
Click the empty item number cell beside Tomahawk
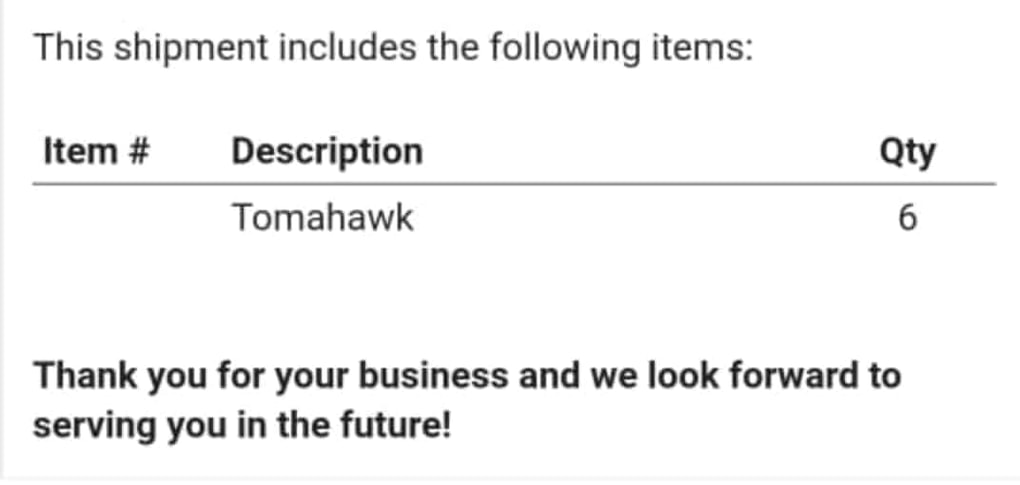[96, 218]
